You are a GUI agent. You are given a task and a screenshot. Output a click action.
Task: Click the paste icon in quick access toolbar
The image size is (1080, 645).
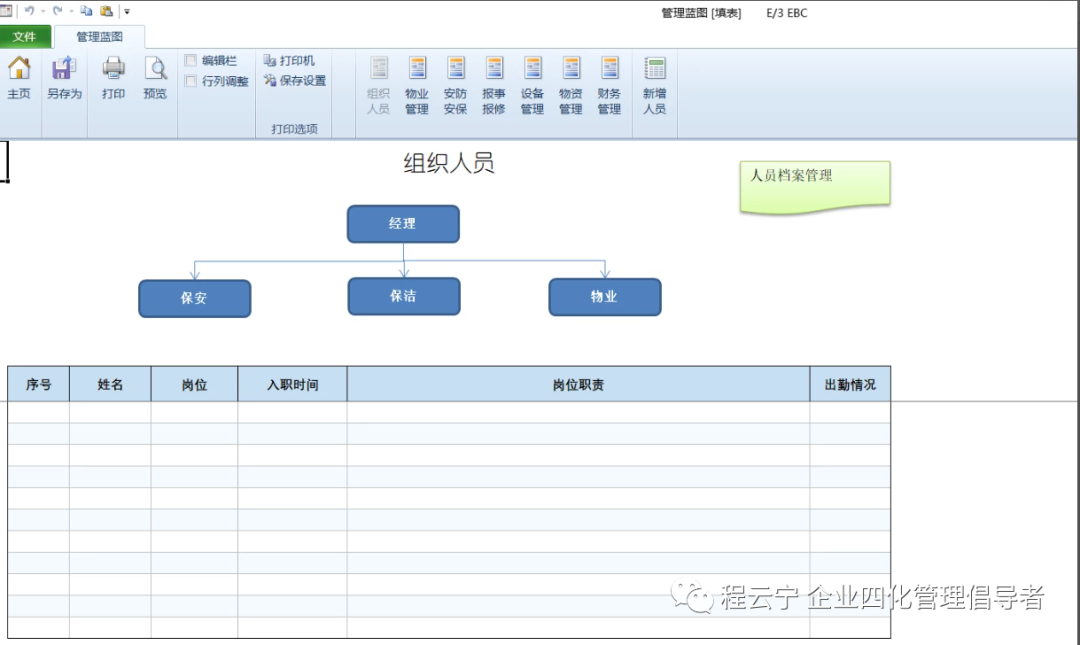tap(106, 10)
